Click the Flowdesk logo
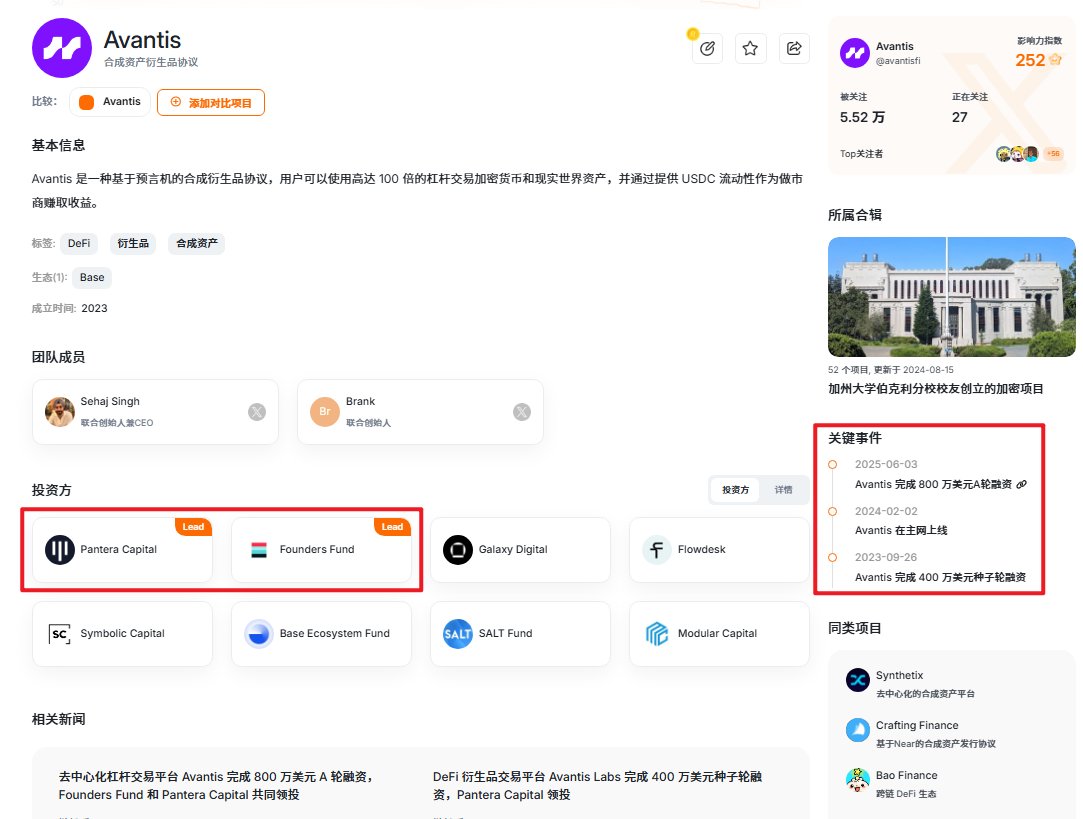 pos(657,550)
